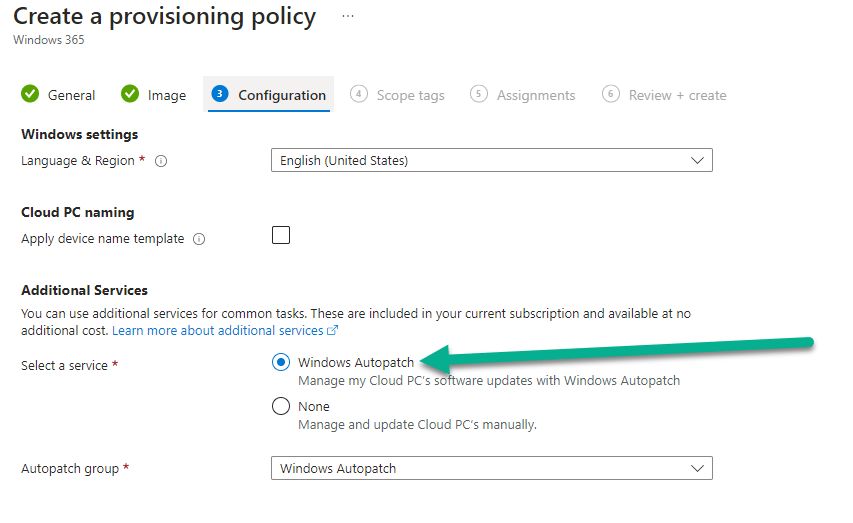Click the step 3 Configuration number badge

point(220,94)
